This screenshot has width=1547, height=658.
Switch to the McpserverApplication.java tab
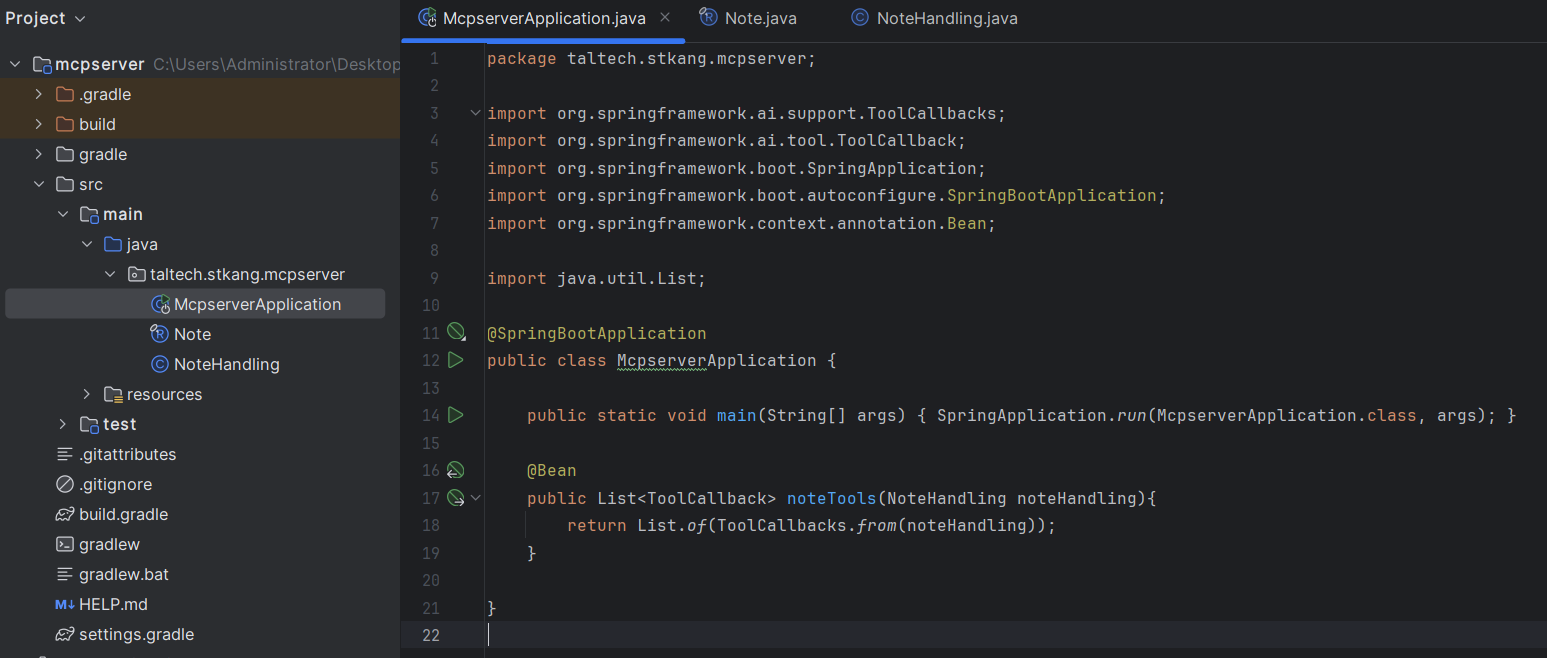pos(545,18)
